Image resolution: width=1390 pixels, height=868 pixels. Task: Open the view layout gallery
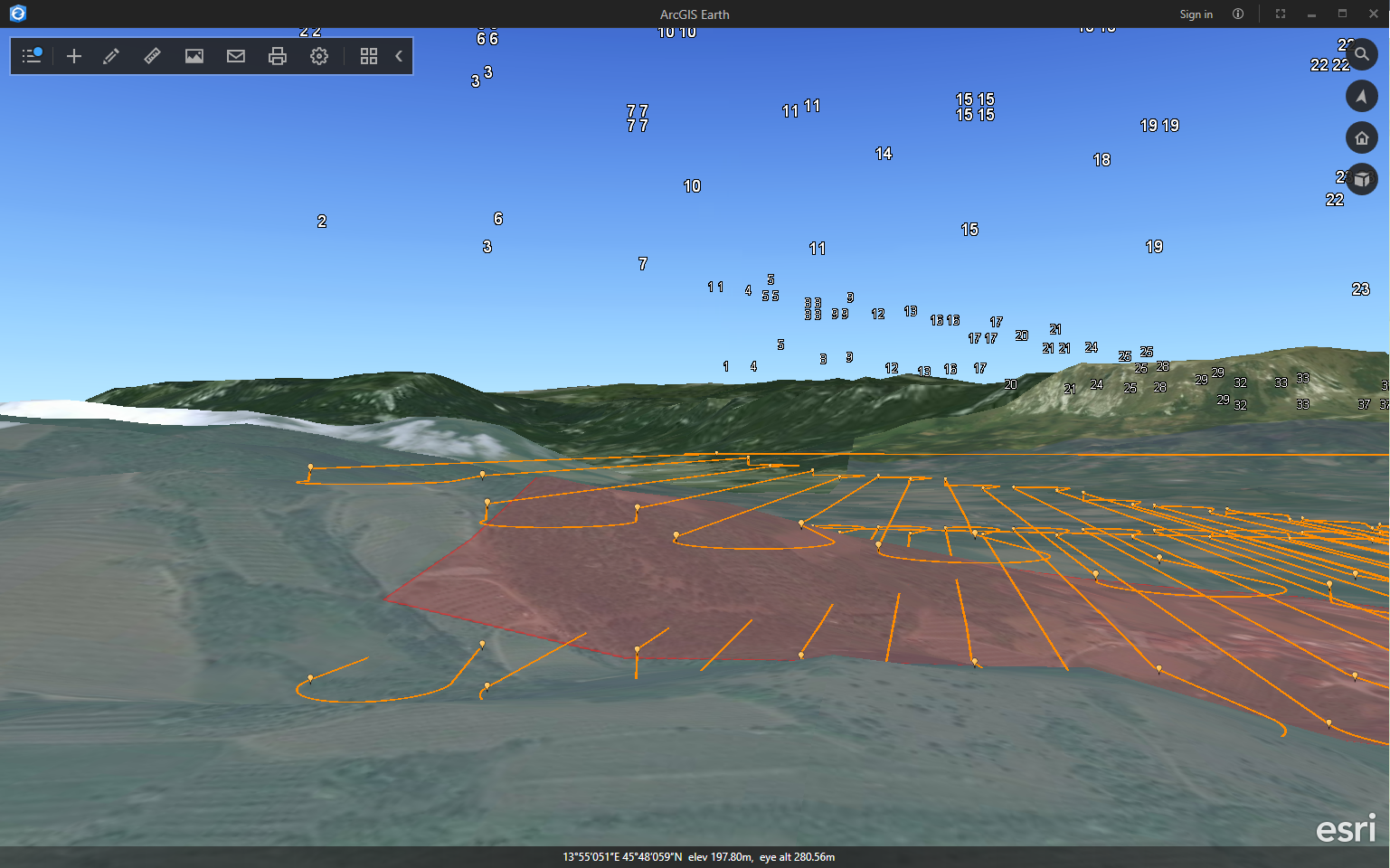368,55
